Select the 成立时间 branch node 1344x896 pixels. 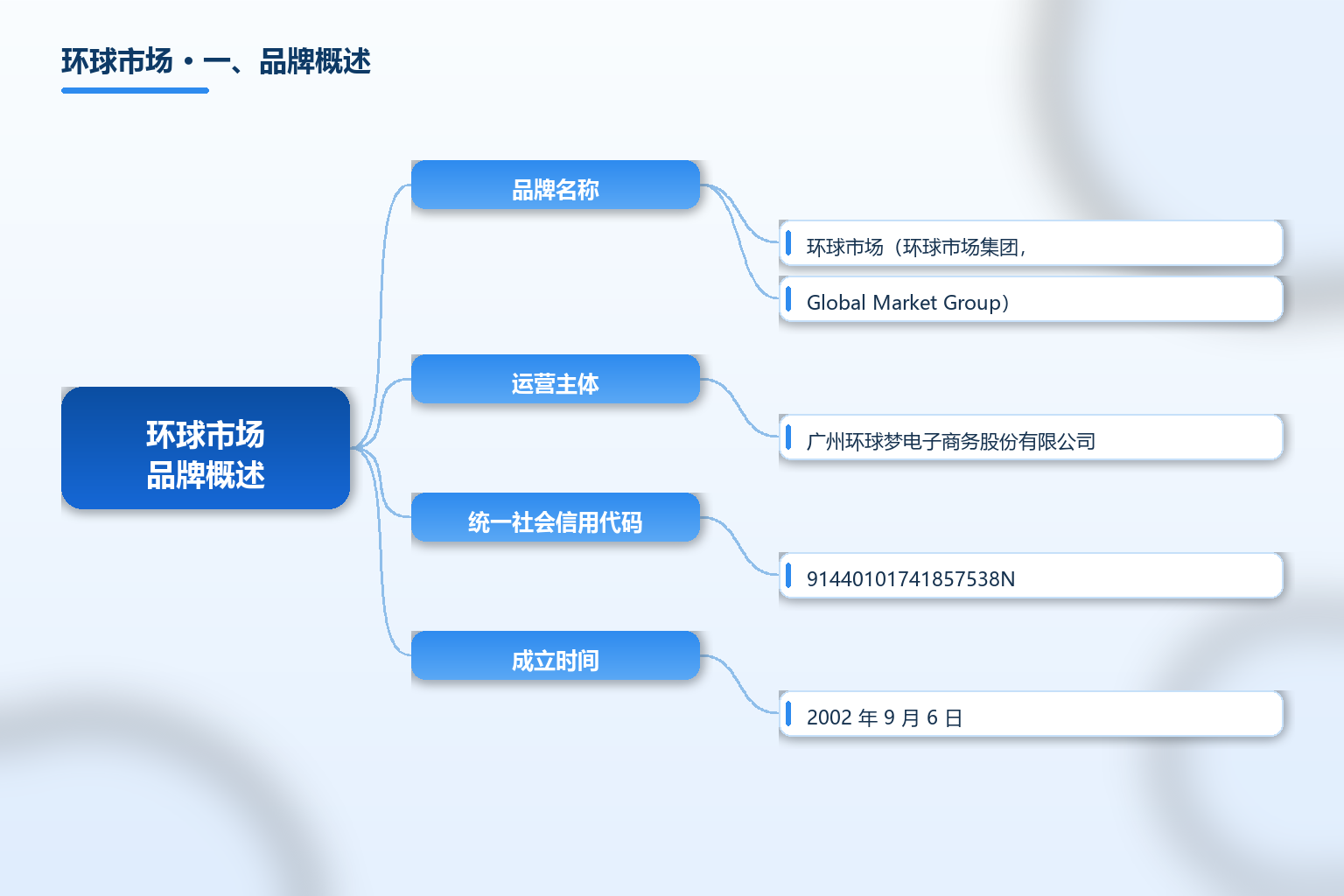(556, 655)
